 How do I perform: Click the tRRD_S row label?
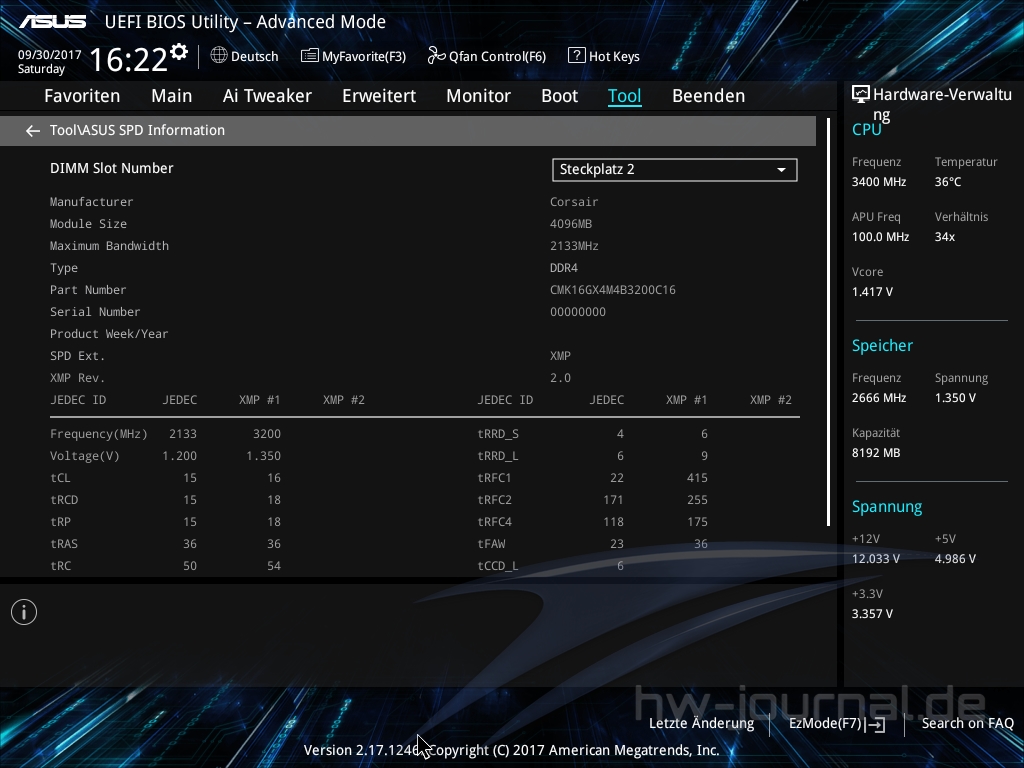498,434
